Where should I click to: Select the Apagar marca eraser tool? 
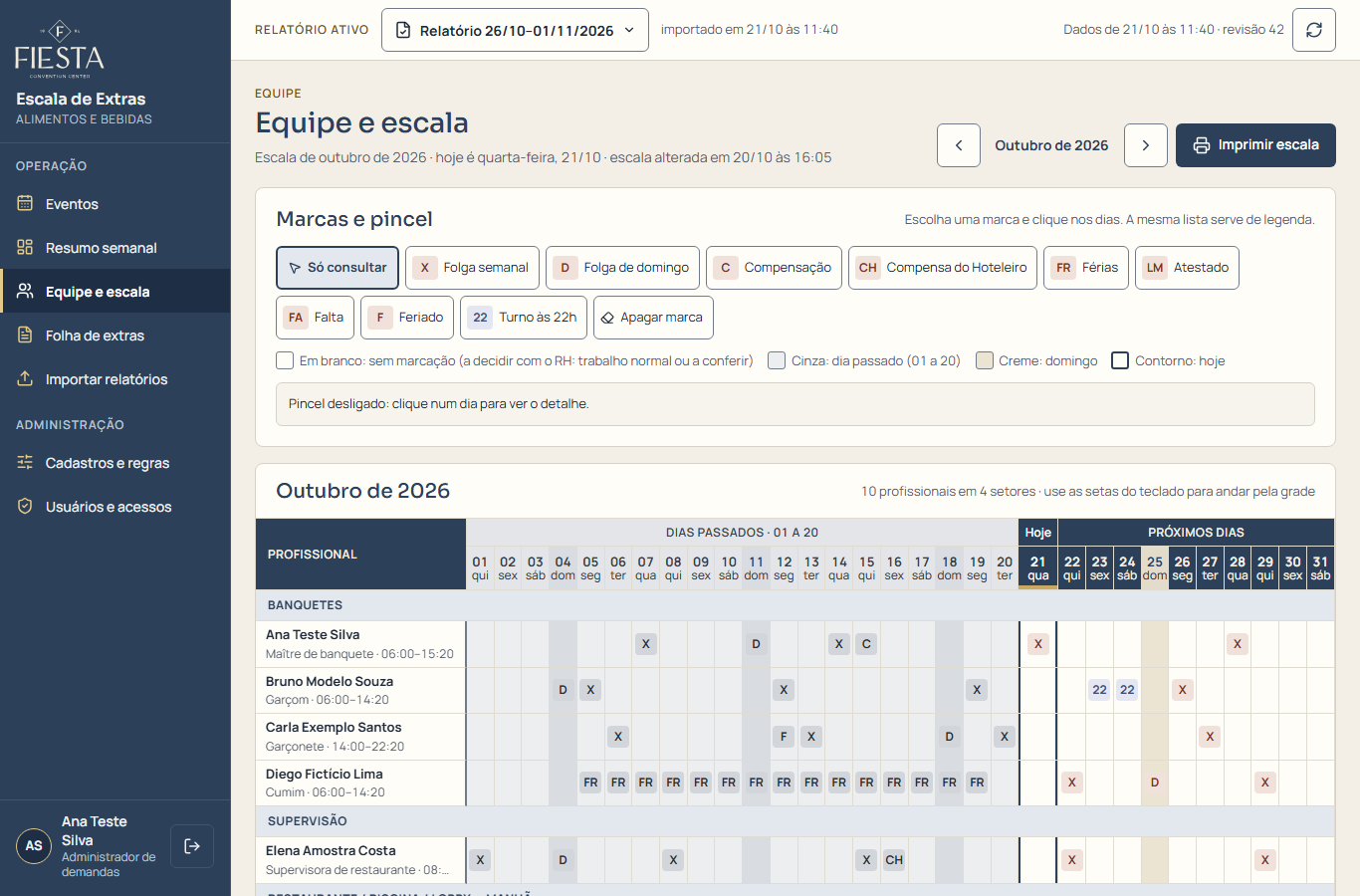(x=653, y=318)
